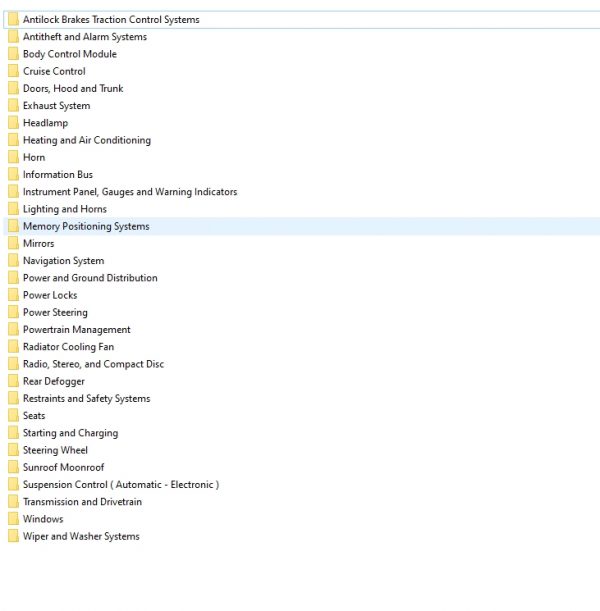Click the Navigation System folder icon
600x611 pixels.
13,261
